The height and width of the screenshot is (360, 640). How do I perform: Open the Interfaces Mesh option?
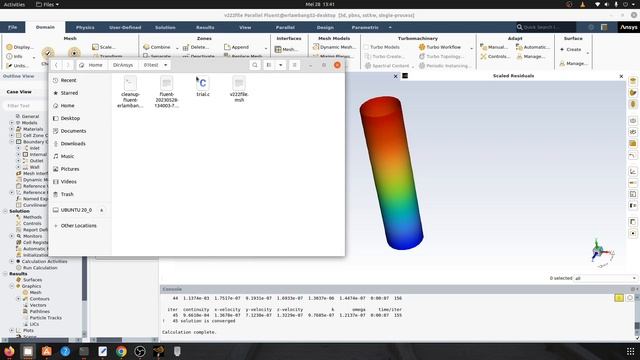tap(286, 49)
